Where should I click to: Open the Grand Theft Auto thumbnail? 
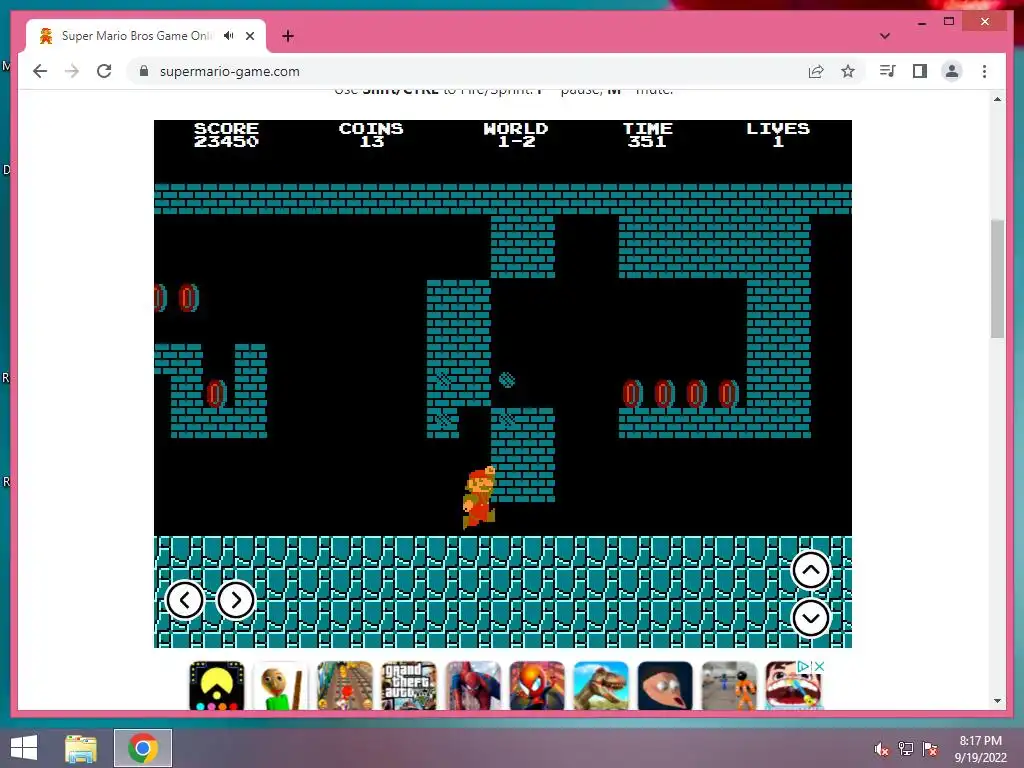click(x=409, y=686)
